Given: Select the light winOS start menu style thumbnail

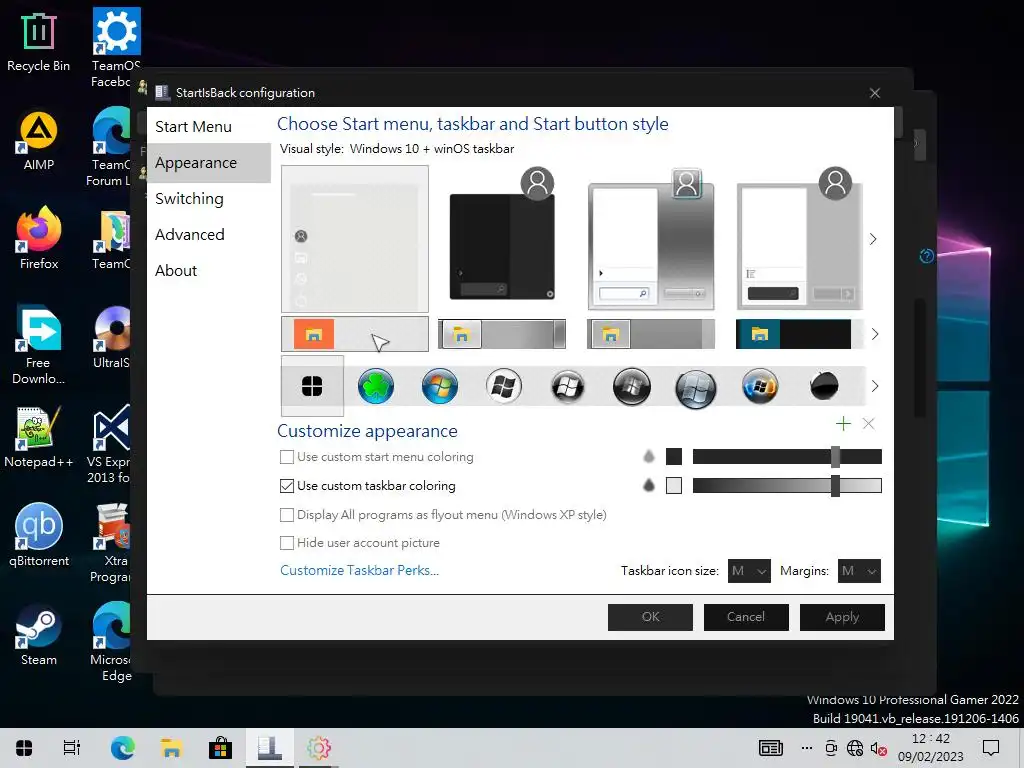Looking at the screenshot, I should click(355, 239).
